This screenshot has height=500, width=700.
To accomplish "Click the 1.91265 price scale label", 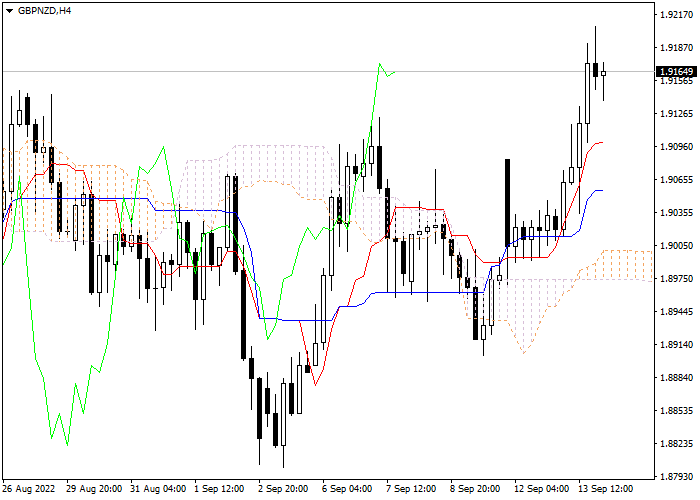I will pos(676,114).
